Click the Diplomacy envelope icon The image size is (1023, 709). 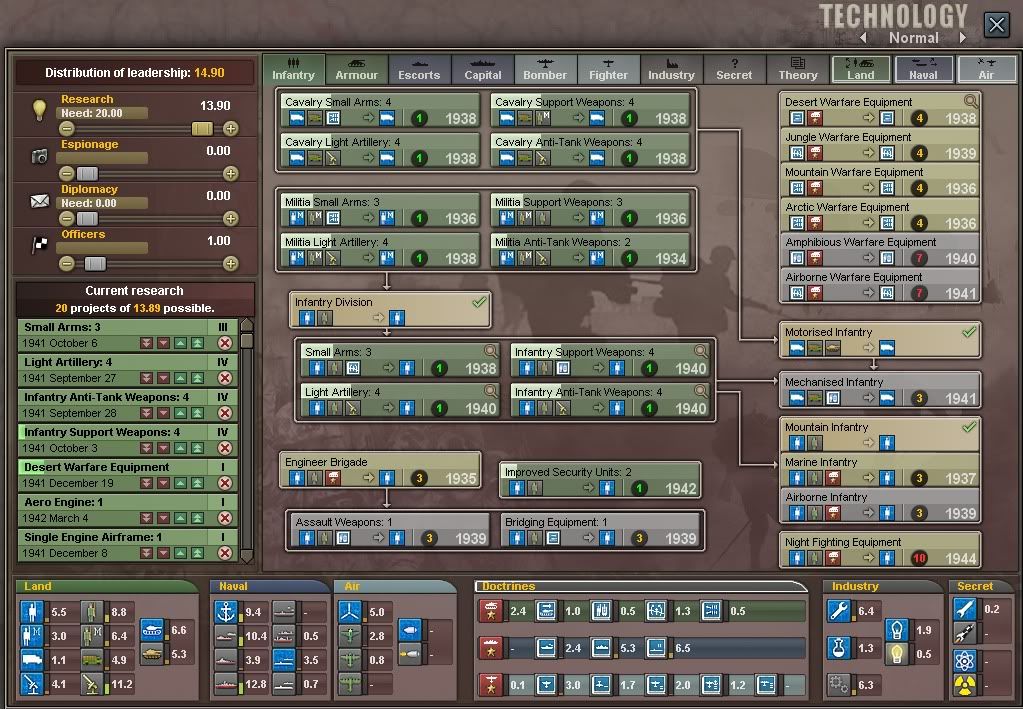point(40,201)
